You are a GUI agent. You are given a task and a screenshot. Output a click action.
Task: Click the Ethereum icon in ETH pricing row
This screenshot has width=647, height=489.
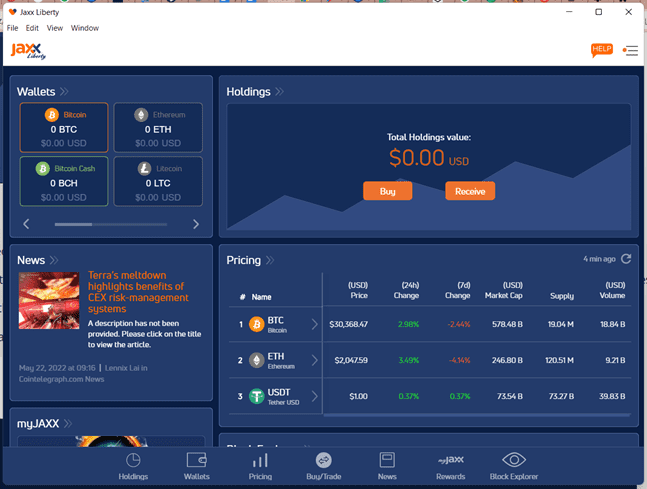pos(257,360)
